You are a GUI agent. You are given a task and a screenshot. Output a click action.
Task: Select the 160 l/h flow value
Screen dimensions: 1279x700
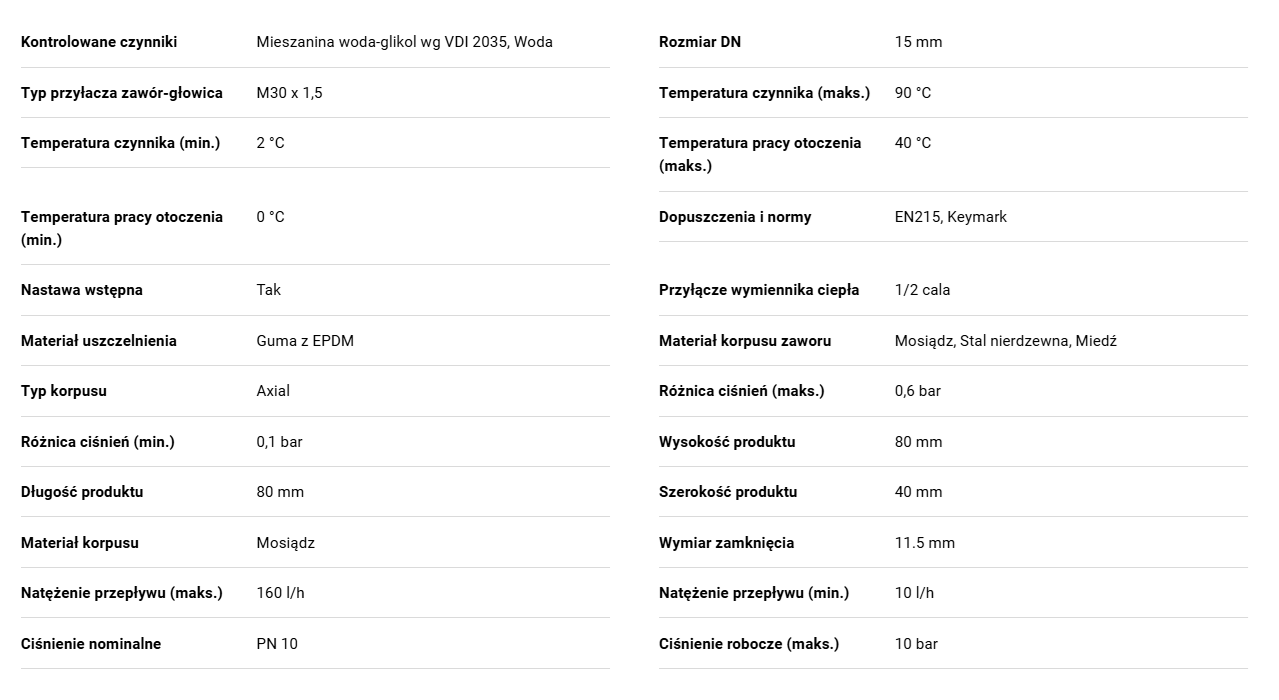pyautogui.click(x=280, y=593)
